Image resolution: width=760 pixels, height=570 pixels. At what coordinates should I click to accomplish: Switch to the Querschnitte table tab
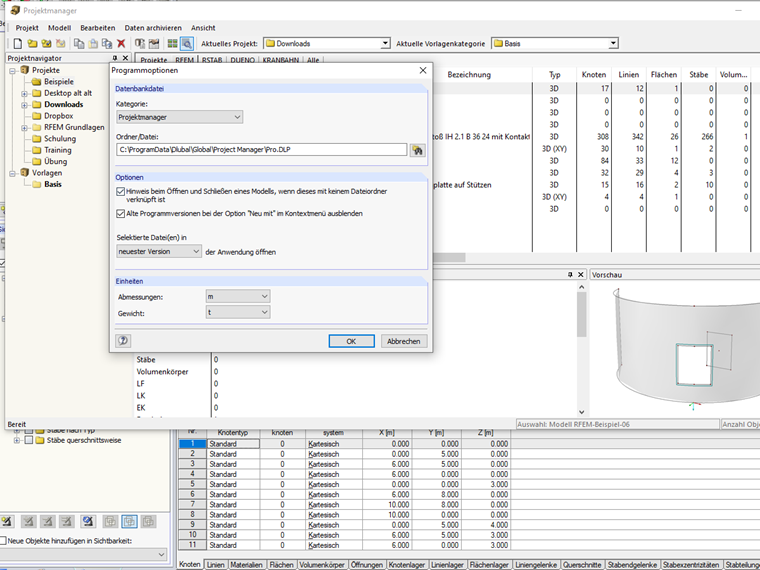point(582,565)
